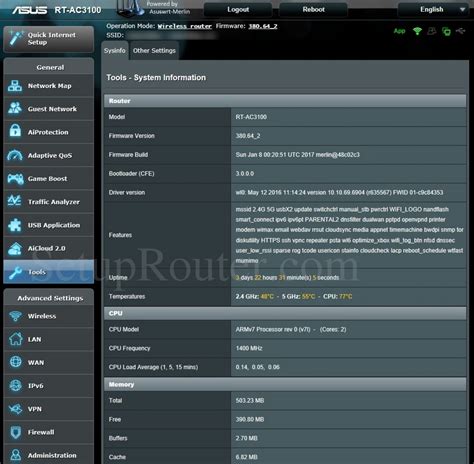474x464 pixels.
Task: Click the Reboot button
Action: [x=313, y=10]
